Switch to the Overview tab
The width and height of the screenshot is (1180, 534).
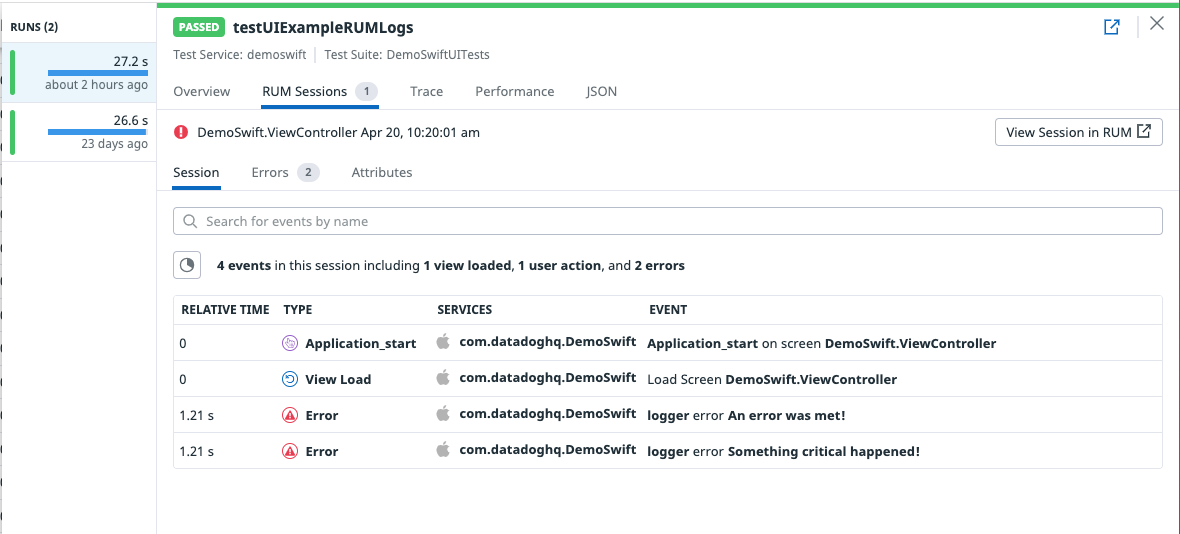[x=202, y=91]
